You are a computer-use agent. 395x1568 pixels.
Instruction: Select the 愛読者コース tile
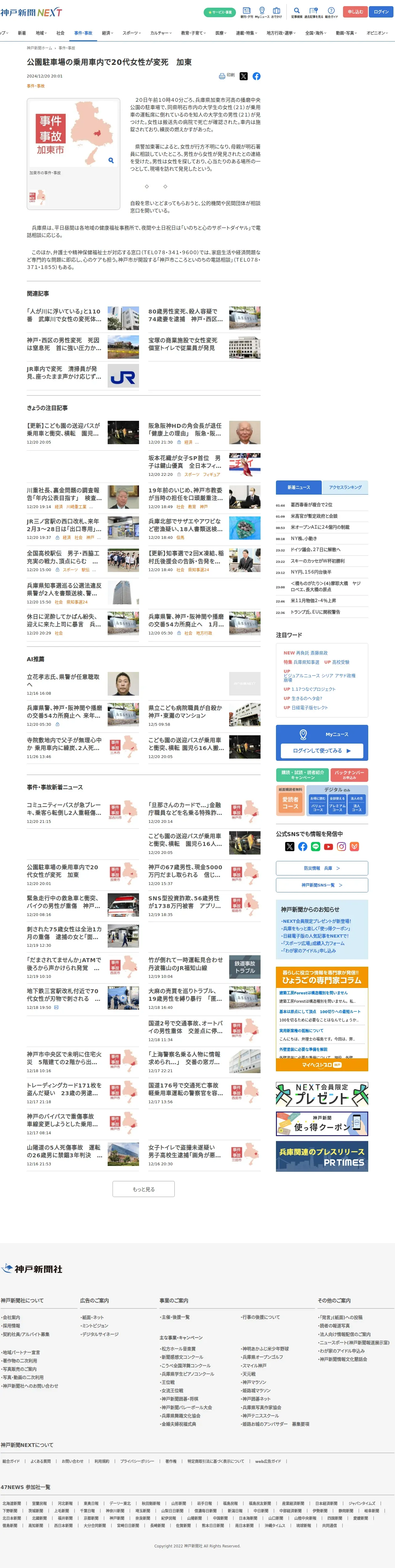[291, 803]
